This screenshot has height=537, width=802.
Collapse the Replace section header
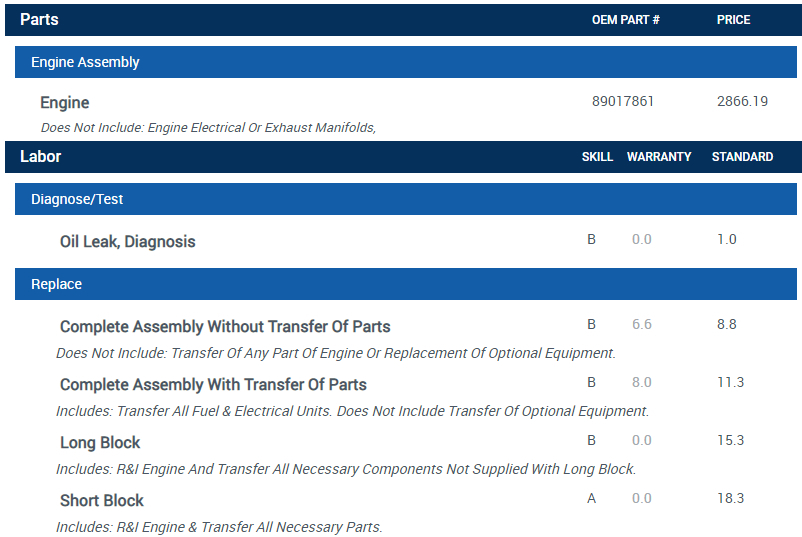point(57,284)
